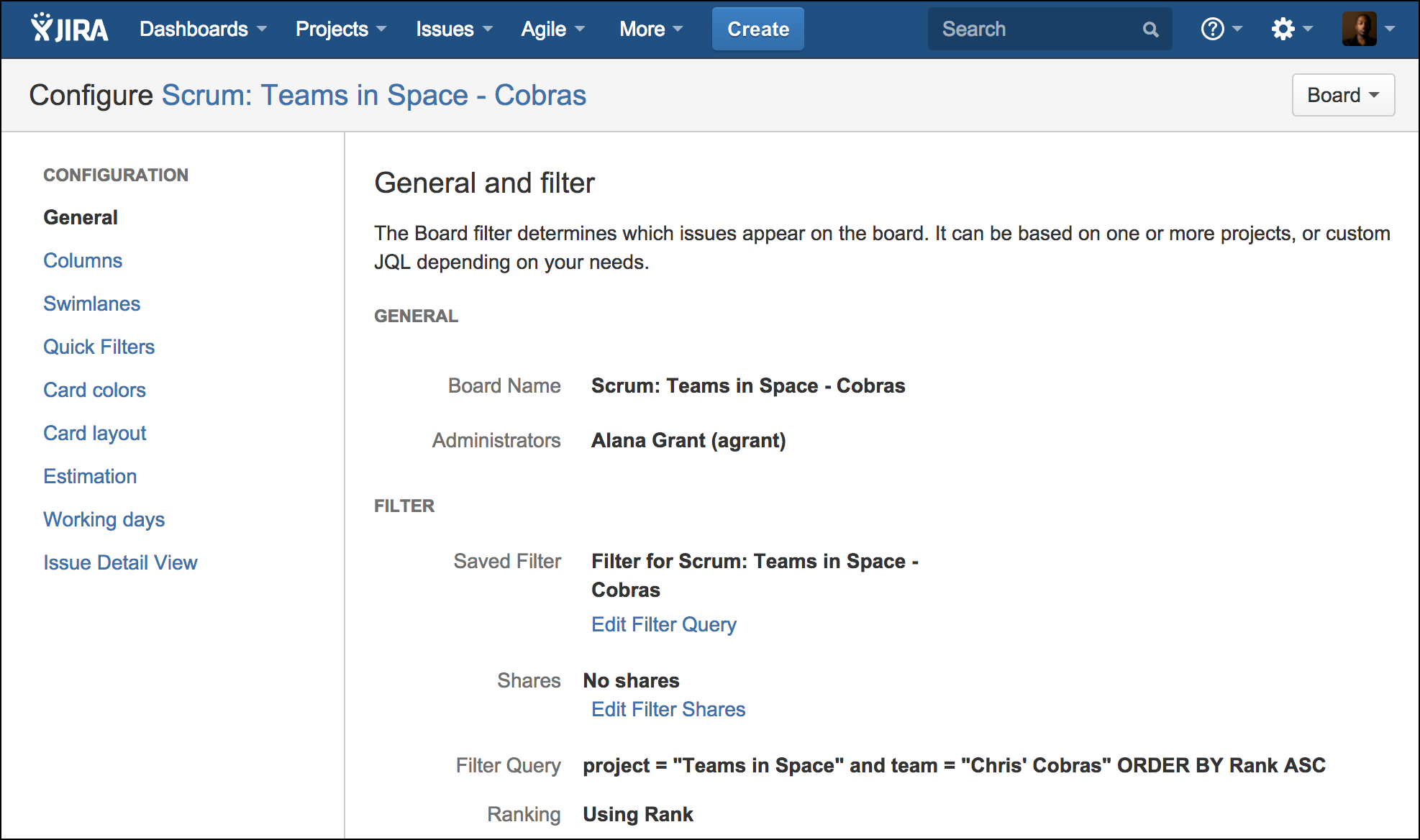The image size is (1420, 840).
Task: Open the search with the magnifier icon
Action: [1150, 29]
